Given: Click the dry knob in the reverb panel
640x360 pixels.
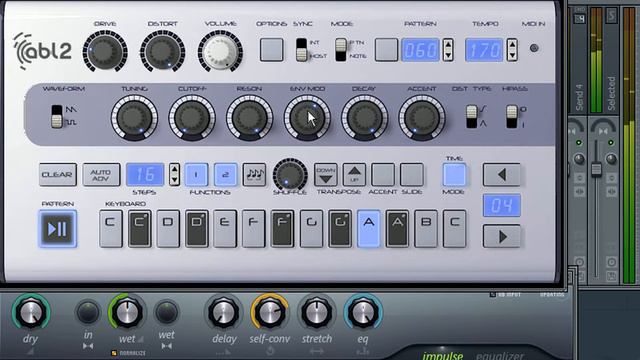Looking at the screenshot, I should pyautogui.click(x=31, y=313).
